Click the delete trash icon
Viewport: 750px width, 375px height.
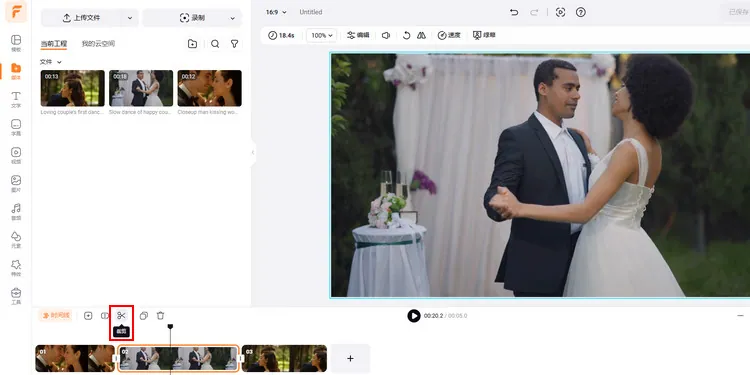(x=160, y=316)
